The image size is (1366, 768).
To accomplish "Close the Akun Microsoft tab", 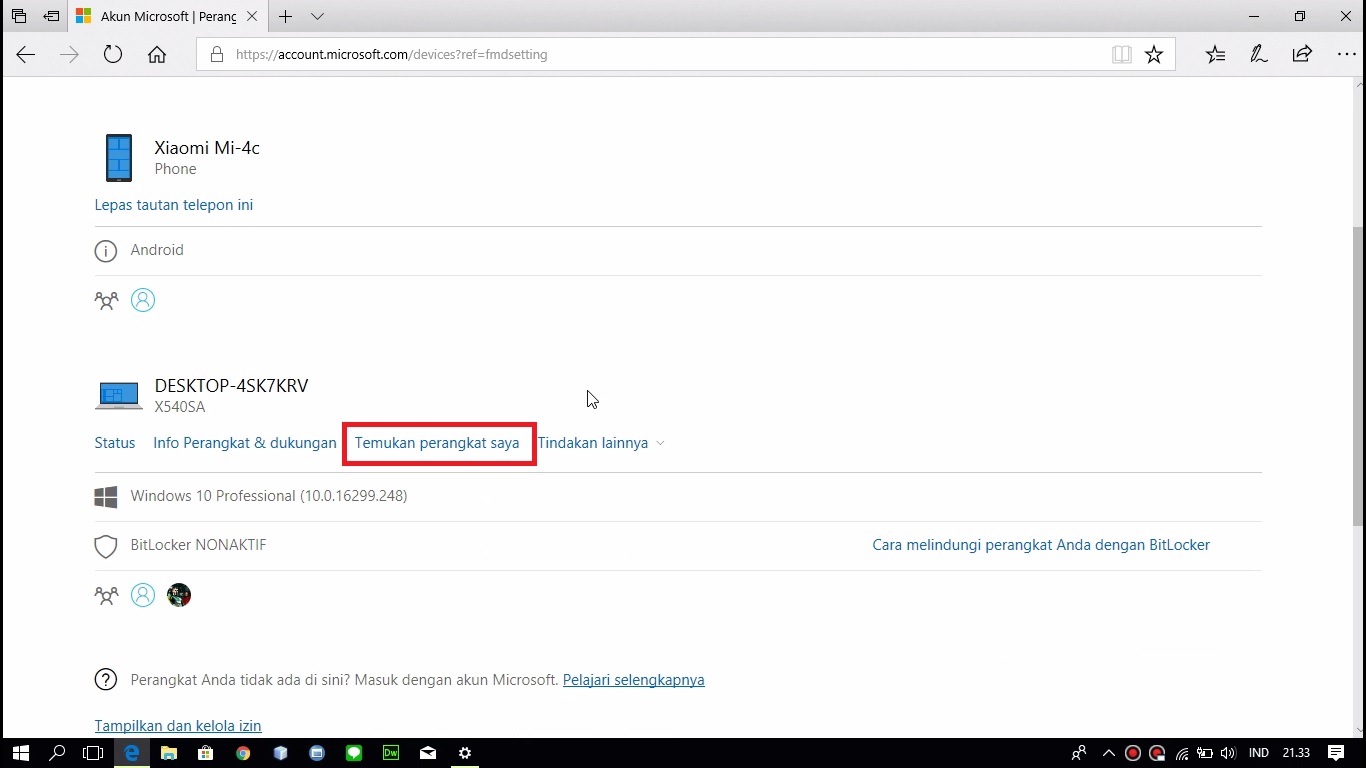I will (254, 17).
